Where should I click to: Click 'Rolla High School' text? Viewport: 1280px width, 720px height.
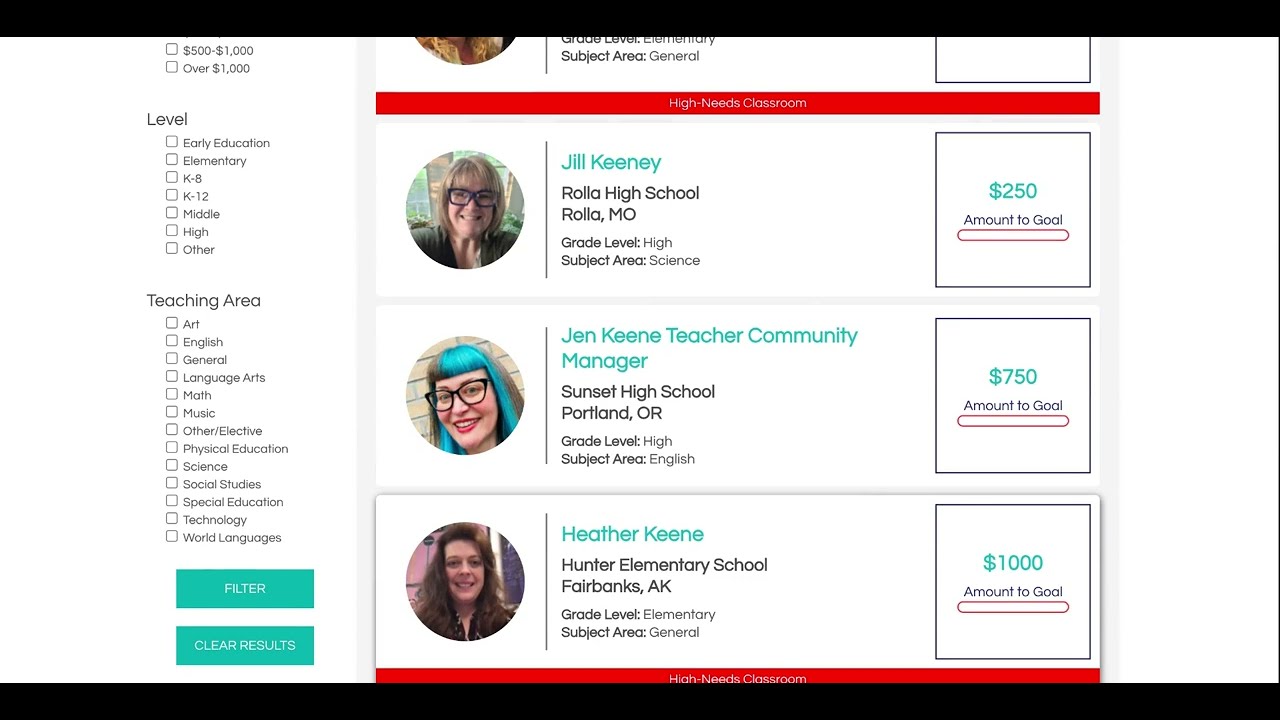pos(630,193)
